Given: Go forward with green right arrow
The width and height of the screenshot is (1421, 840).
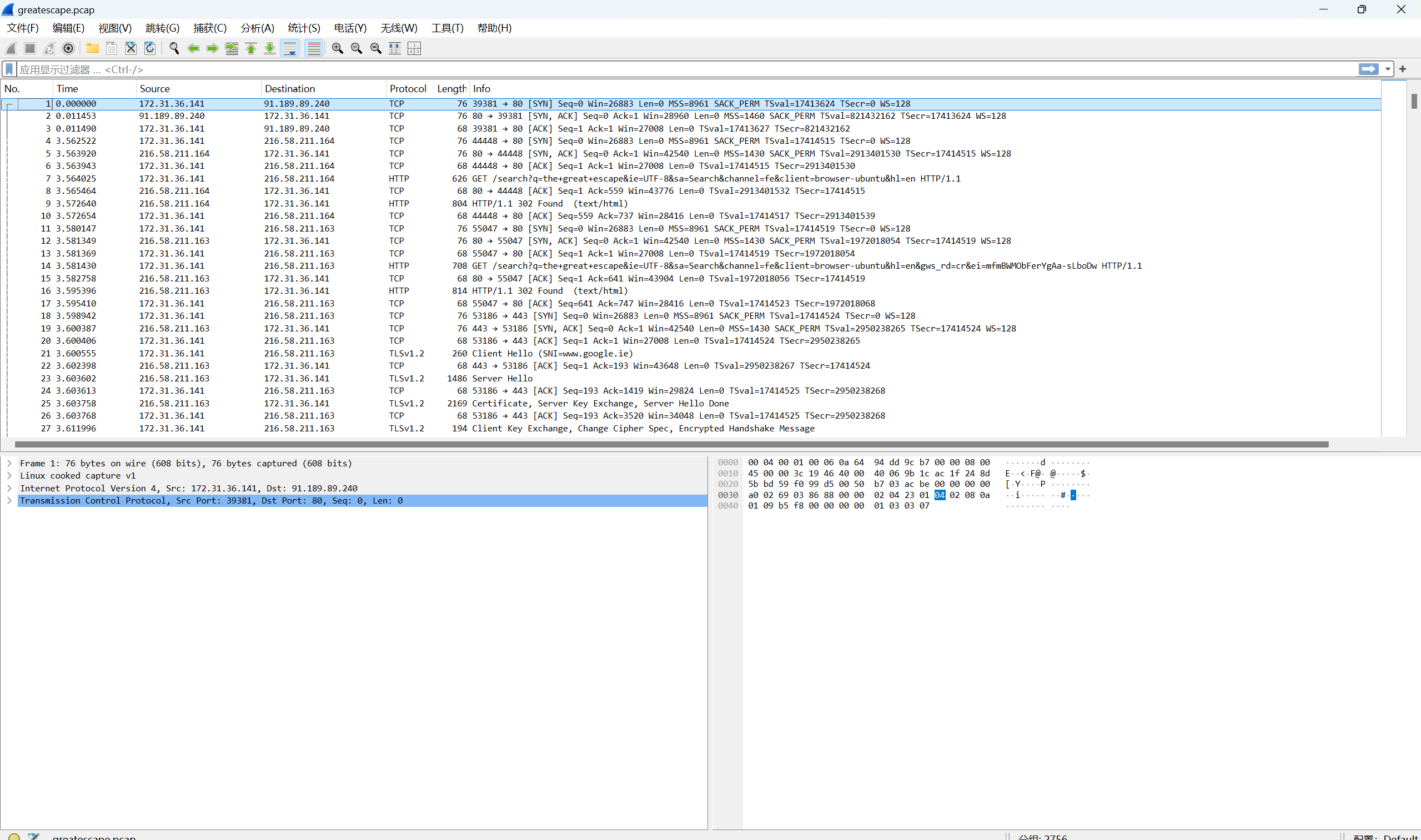Looking at the screenshot, I should point(212,49).
